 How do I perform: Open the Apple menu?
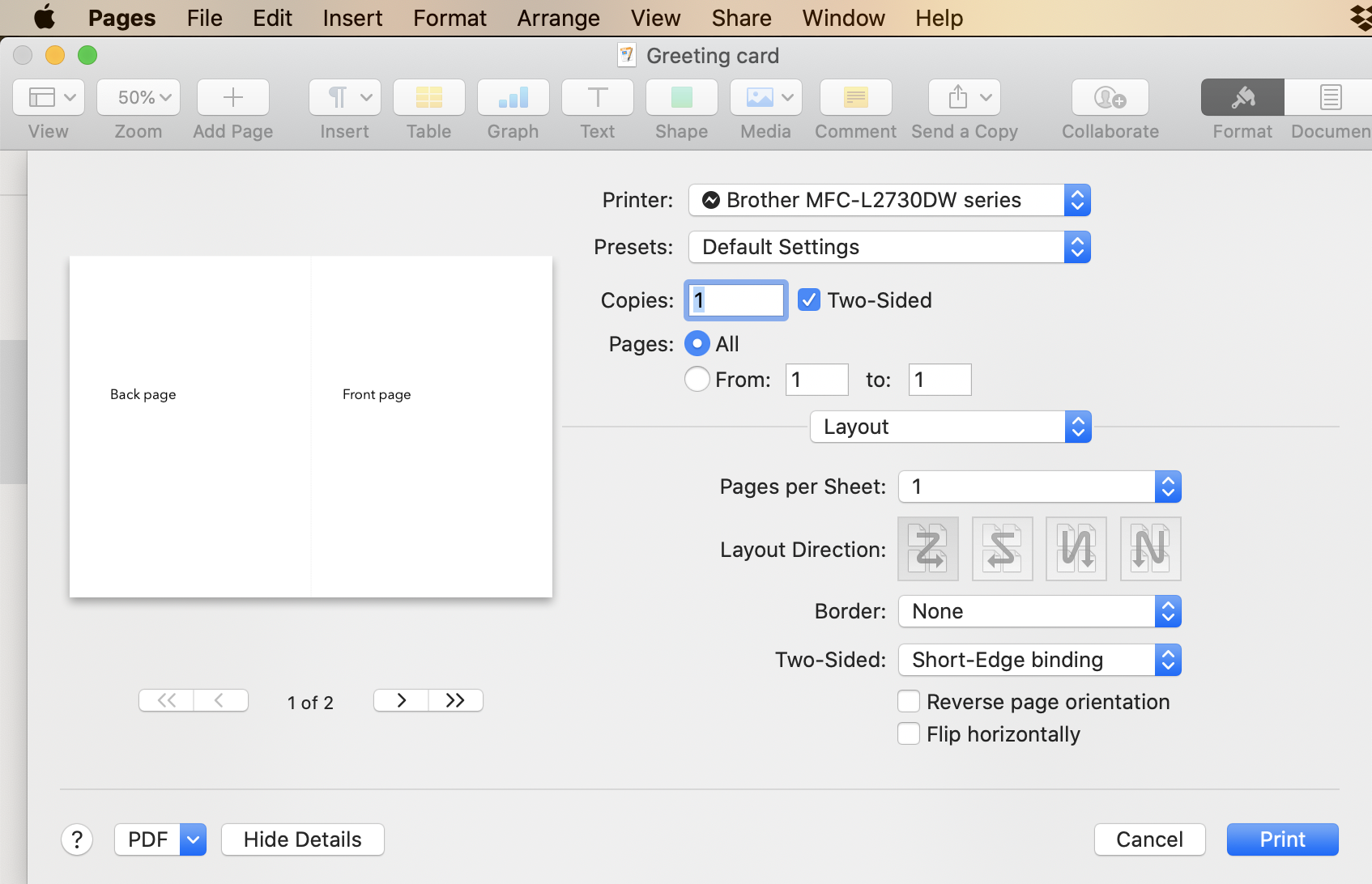45,17
